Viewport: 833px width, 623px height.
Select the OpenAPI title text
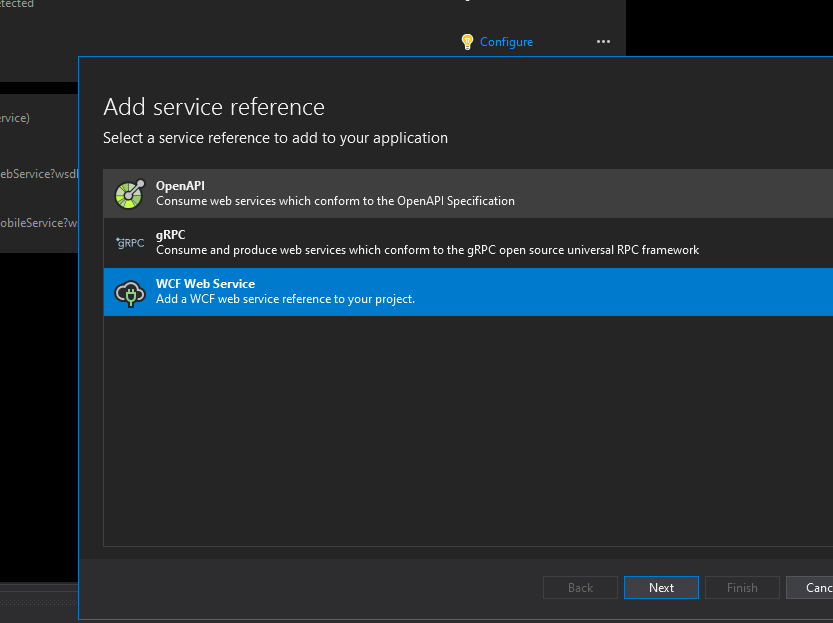[x=180, y=186]
